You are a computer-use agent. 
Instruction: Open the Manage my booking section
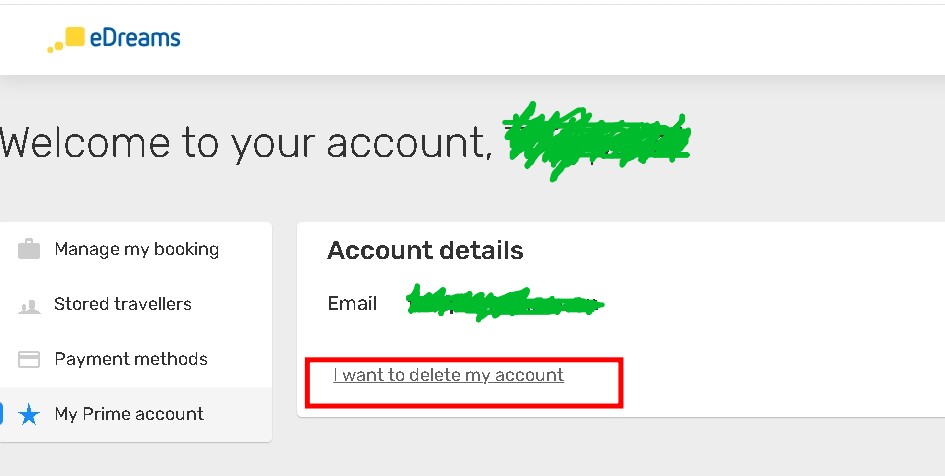[136, 249]
